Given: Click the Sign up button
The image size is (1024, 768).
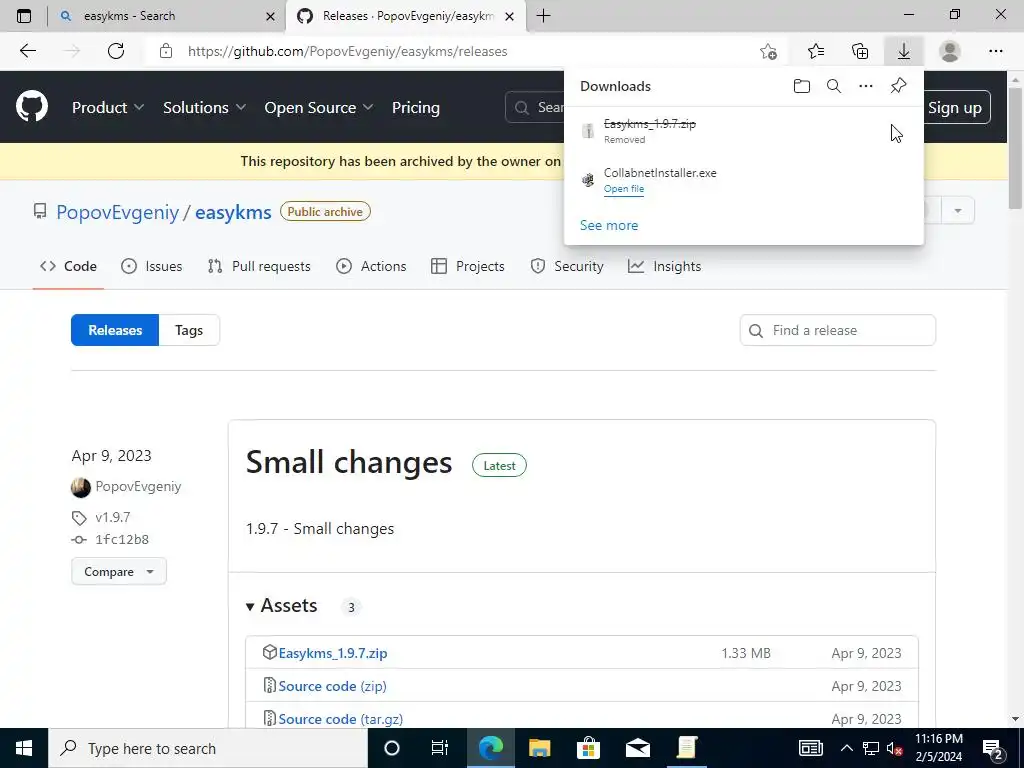Looking at the screenshot, I should [955, 108].
